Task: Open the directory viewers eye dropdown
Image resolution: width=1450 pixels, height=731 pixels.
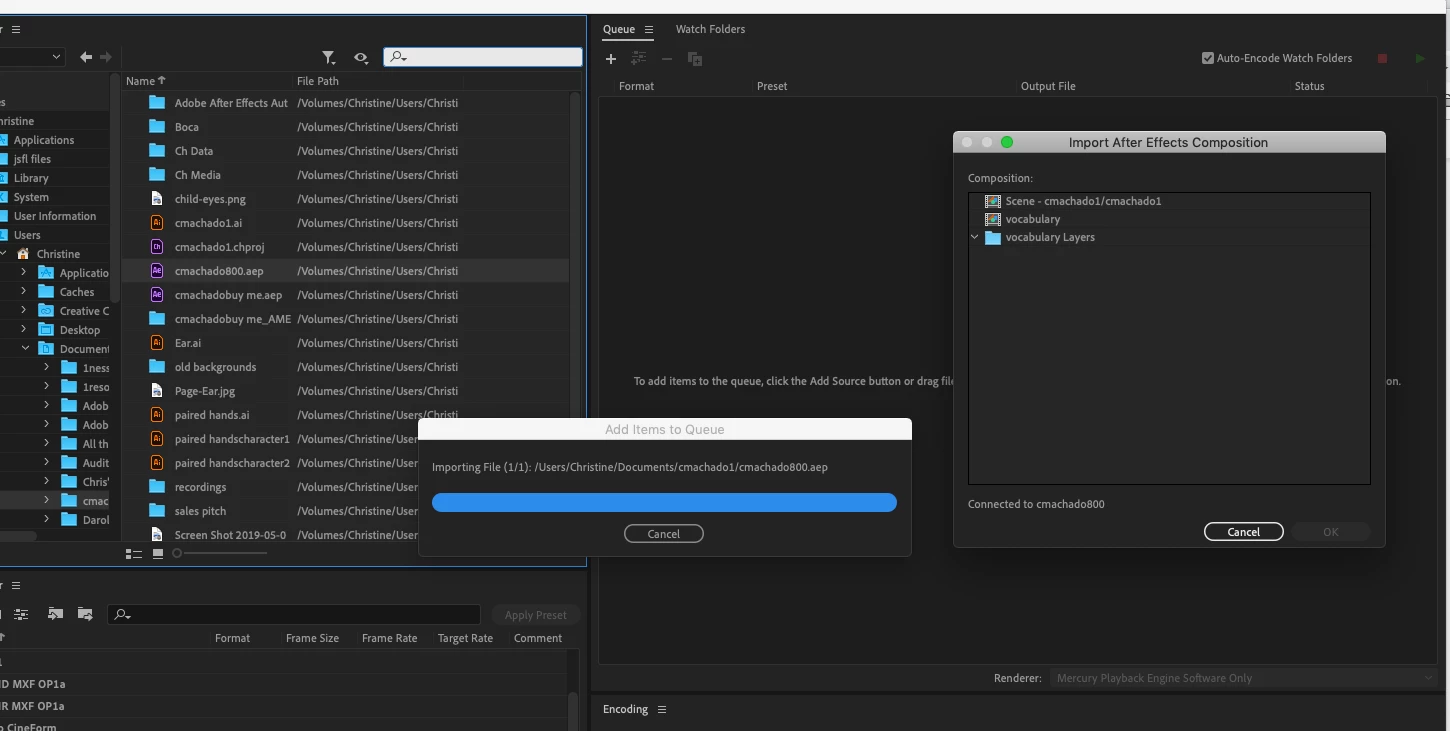Action: tap(361, 58)
